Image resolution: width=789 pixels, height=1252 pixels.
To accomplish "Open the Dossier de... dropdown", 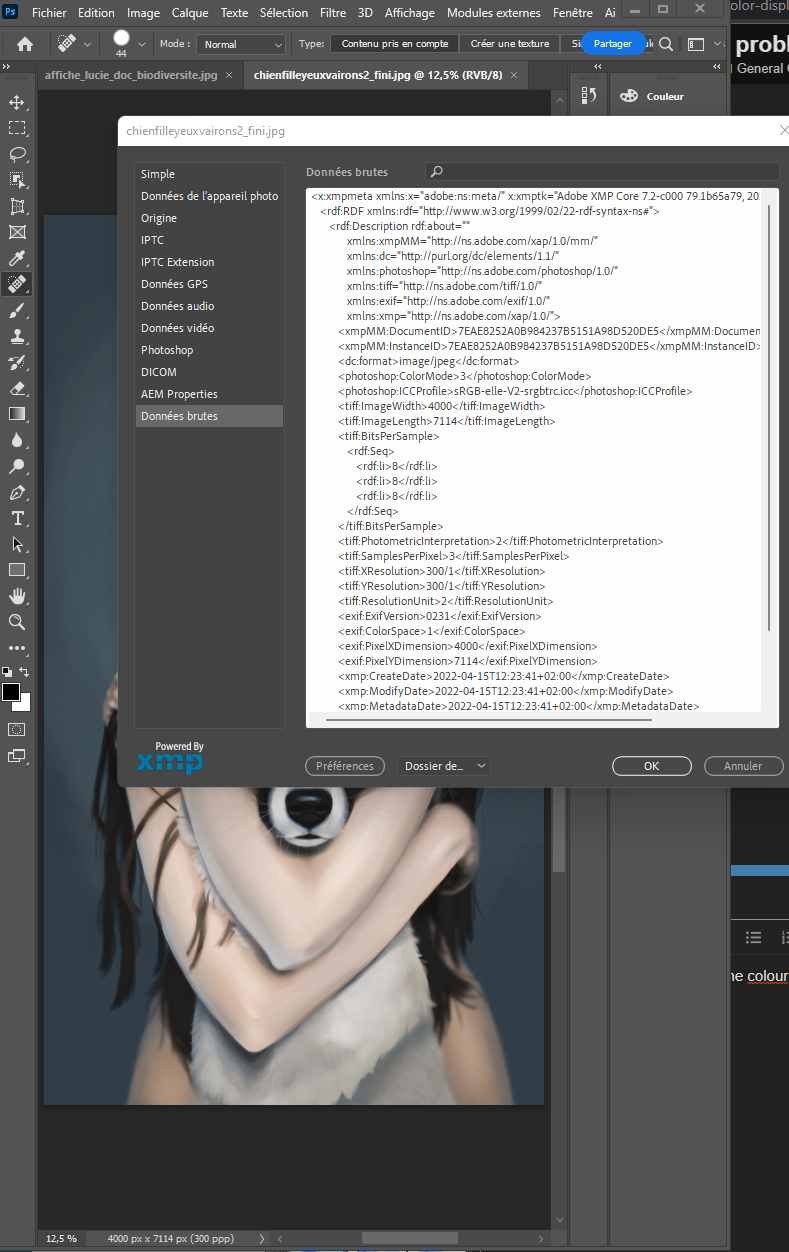I will click(x=444, y=766).
